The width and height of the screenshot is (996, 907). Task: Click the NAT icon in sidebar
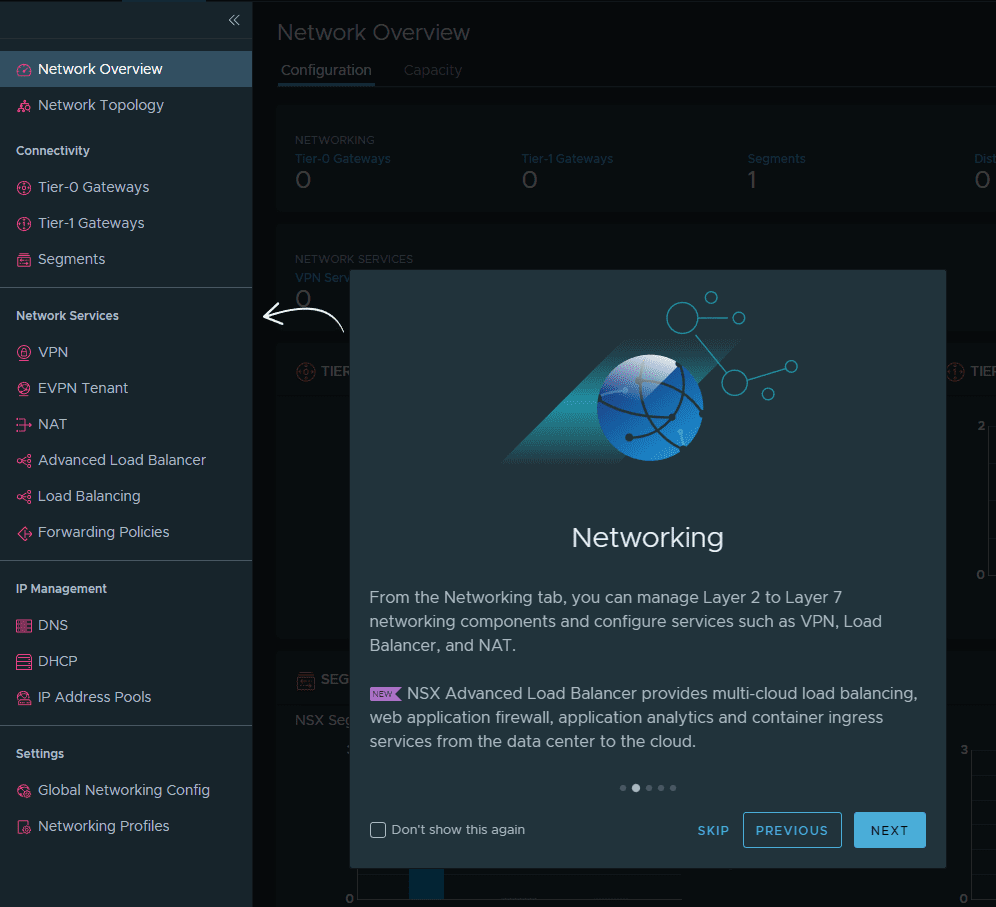click(x=24, y=425)
